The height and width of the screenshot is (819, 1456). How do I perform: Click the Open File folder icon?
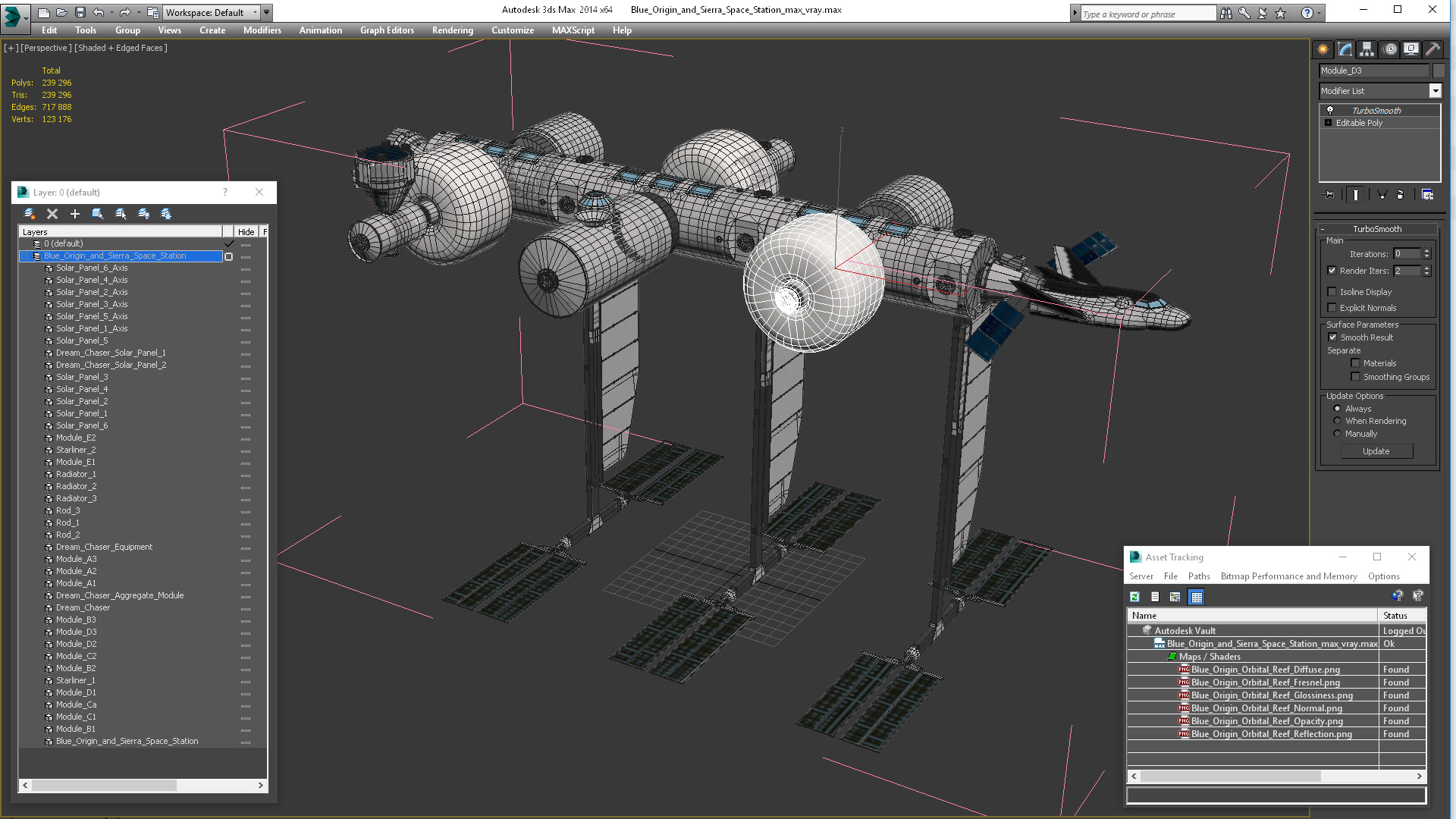(61, 12)
